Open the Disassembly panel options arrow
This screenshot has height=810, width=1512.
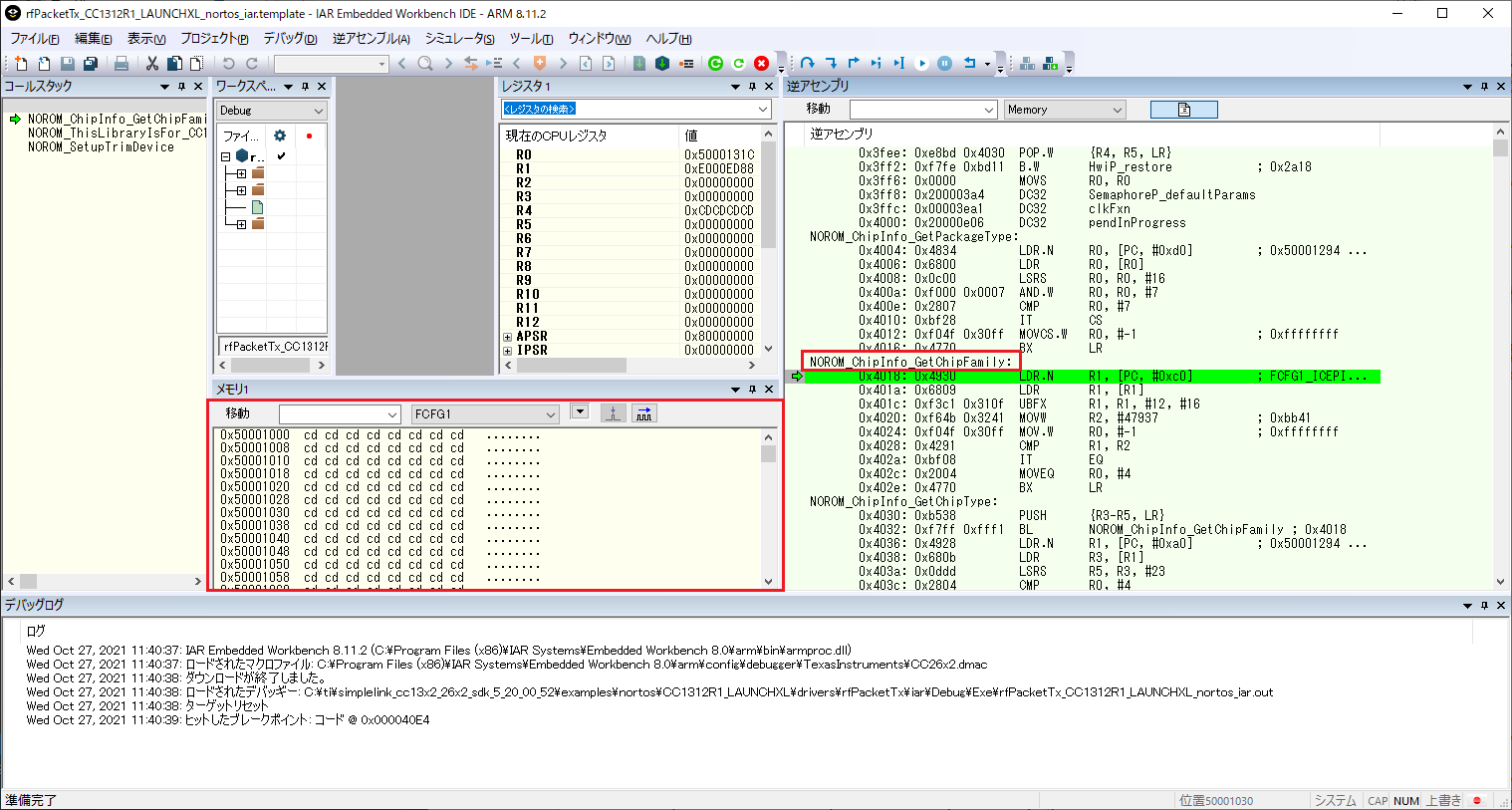tap(1467, 86)
